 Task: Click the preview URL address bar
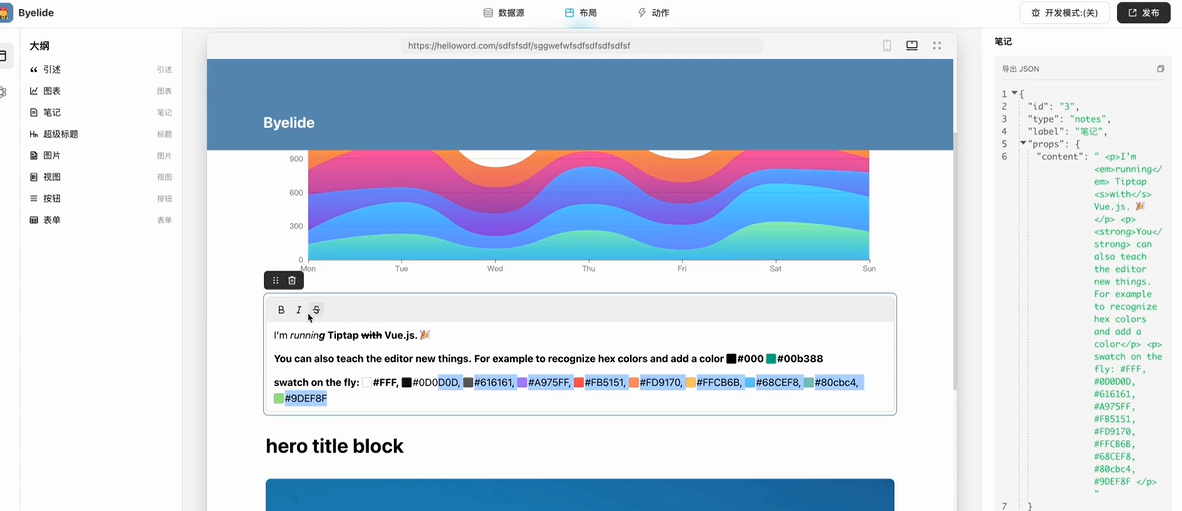(x=582, y=45)
